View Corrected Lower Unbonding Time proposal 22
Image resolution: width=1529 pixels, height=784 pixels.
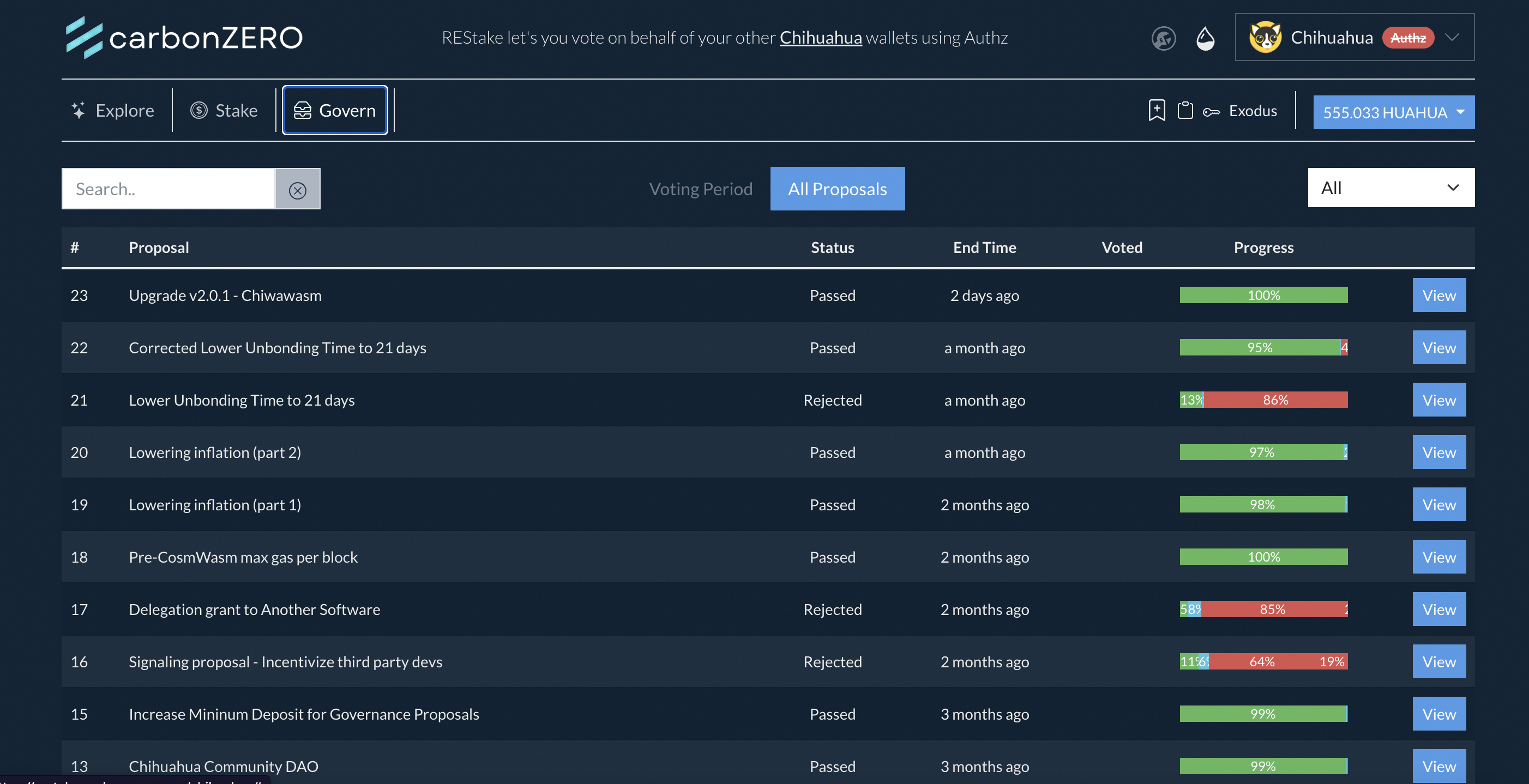point(1439,348)
